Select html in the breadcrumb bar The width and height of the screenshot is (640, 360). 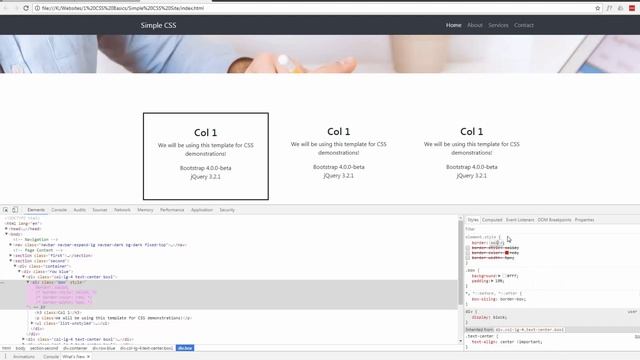click(7, 348)
